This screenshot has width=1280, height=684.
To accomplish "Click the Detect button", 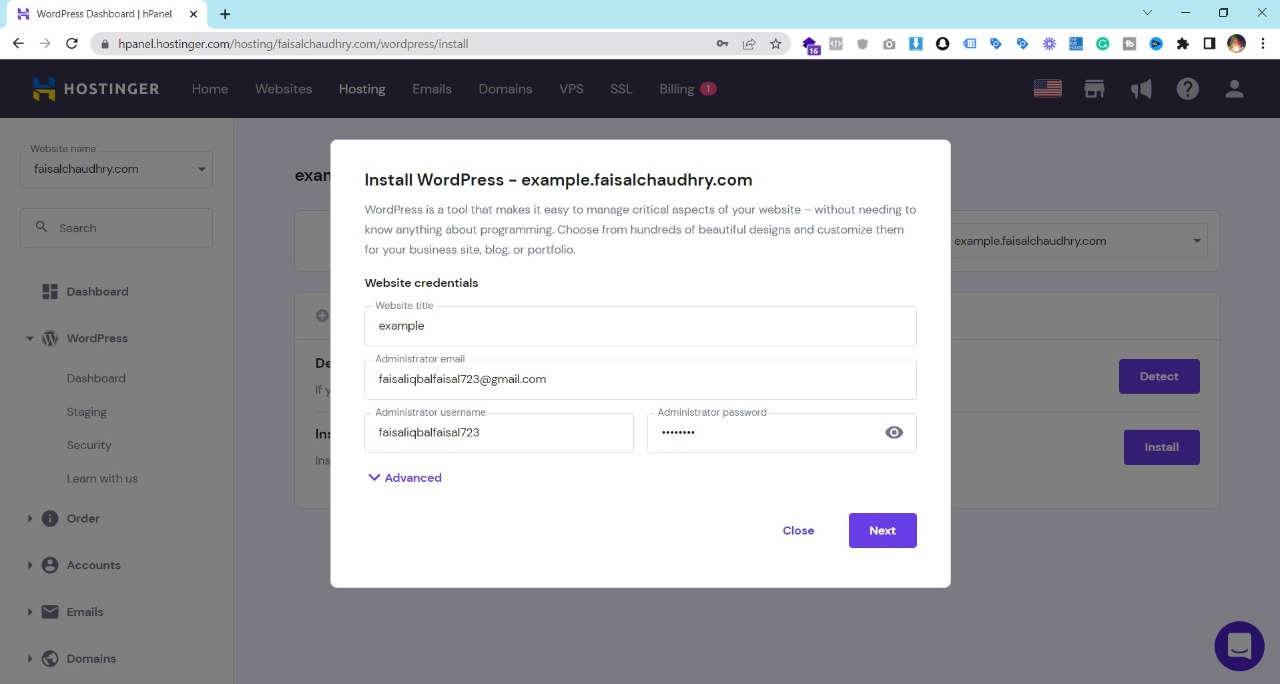I will point(1159,376).
